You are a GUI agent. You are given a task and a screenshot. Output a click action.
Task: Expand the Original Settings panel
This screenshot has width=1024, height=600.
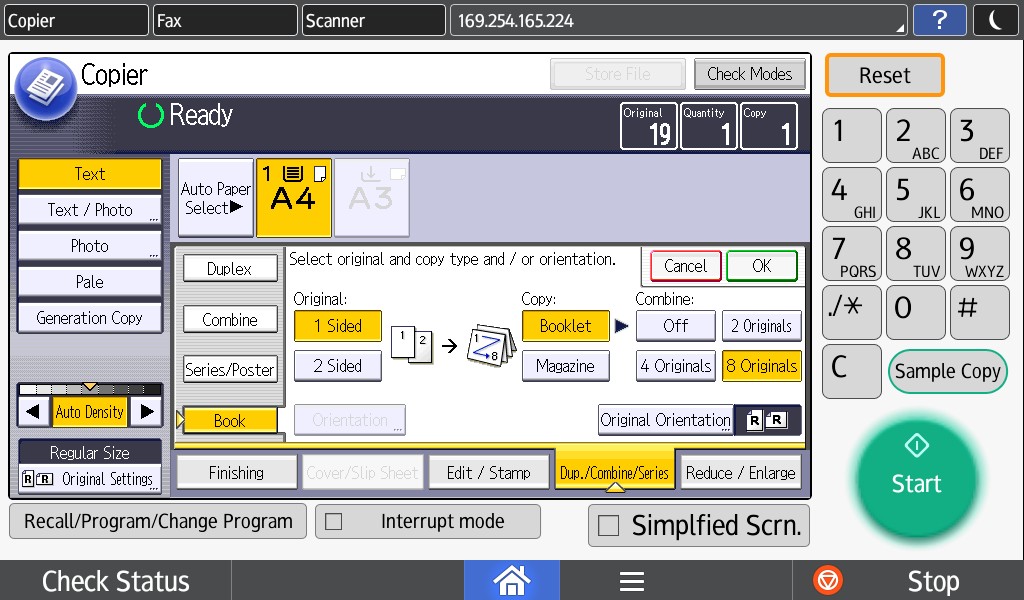tap(90, 479)
